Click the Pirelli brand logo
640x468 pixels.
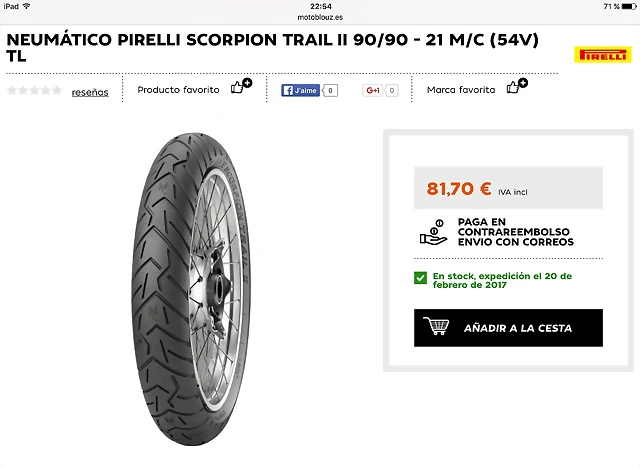[602, 55]
